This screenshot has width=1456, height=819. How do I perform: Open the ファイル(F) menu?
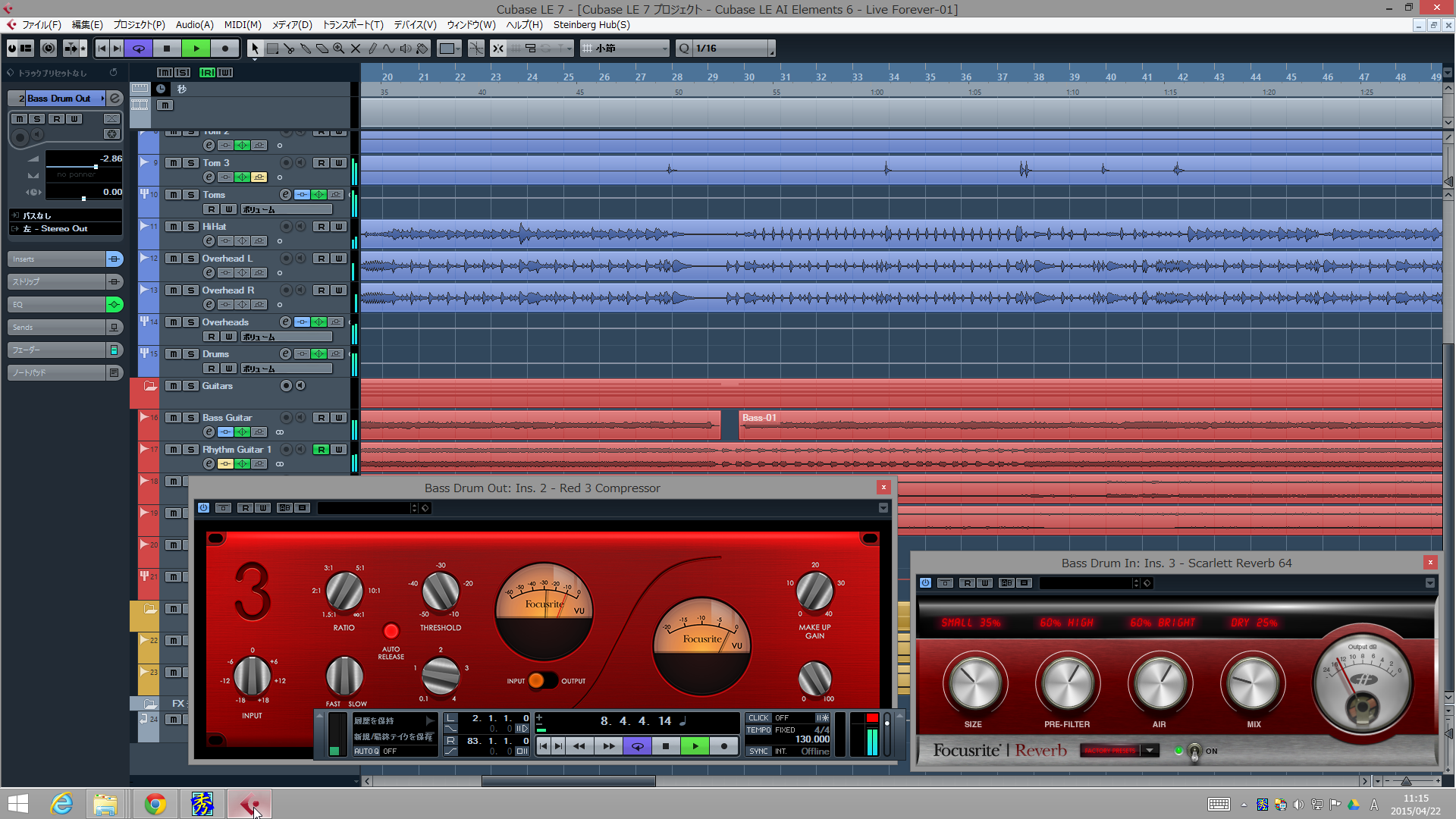42,25
